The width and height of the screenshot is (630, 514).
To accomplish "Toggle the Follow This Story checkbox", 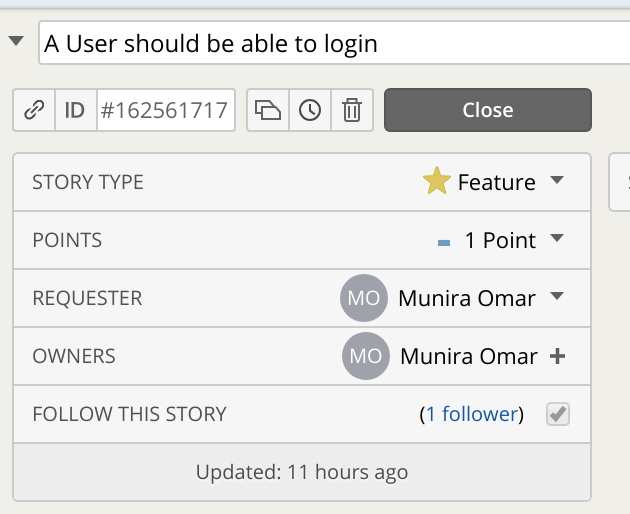I will point(558,414).
